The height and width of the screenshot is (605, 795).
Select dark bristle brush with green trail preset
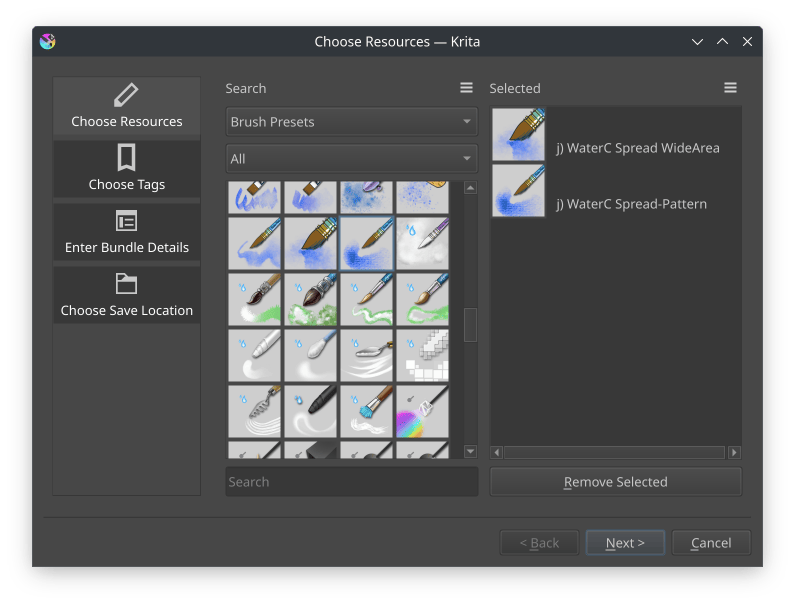[x=255, y=299]
